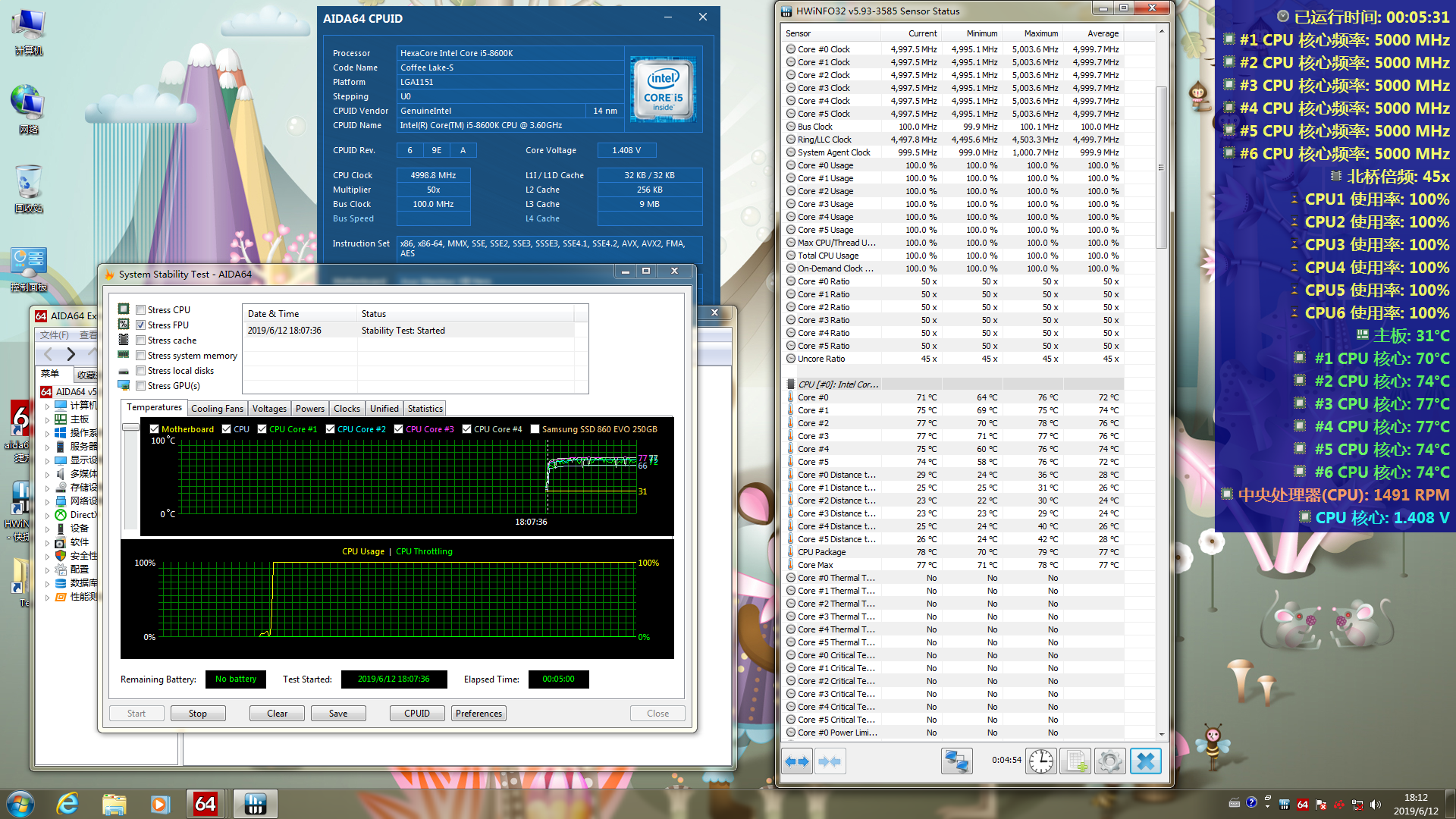The width and height of the screenshot is (1456, 819).
Task: Open HWiNFO sensor settings gear
Action: point(1109,761)
